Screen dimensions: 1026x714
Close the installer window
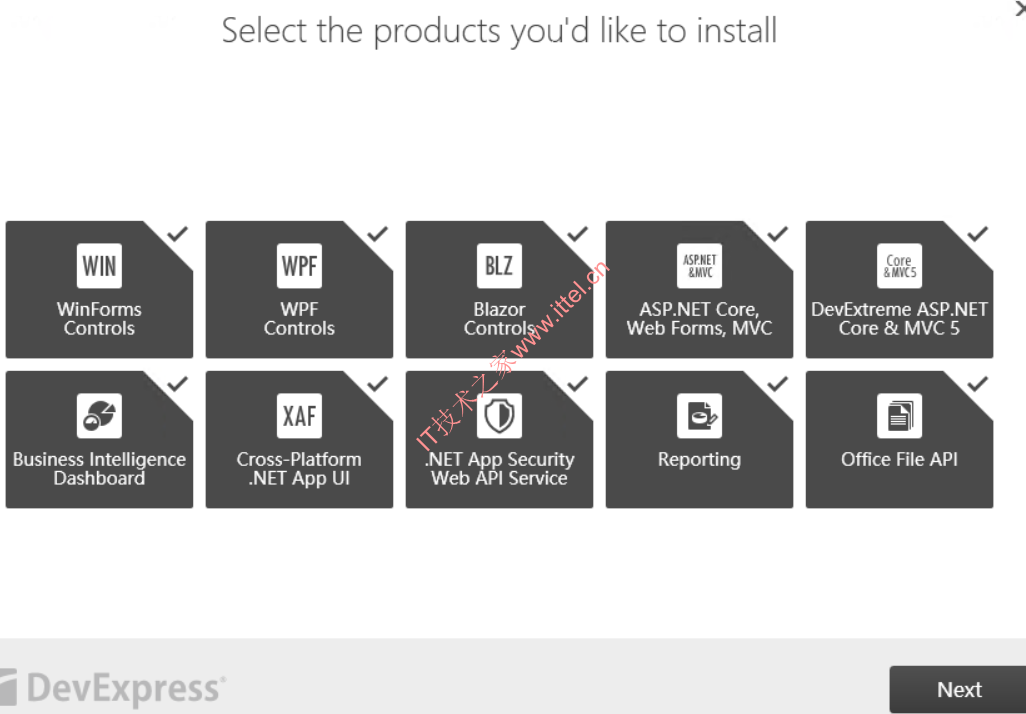(x=1020, y=9)
